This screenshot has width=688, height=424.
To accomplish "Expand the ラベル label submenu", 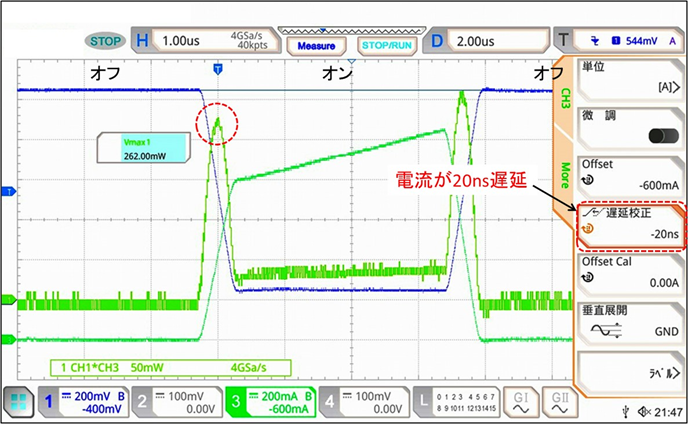I will pyautogui.click(x=629, y=371).
